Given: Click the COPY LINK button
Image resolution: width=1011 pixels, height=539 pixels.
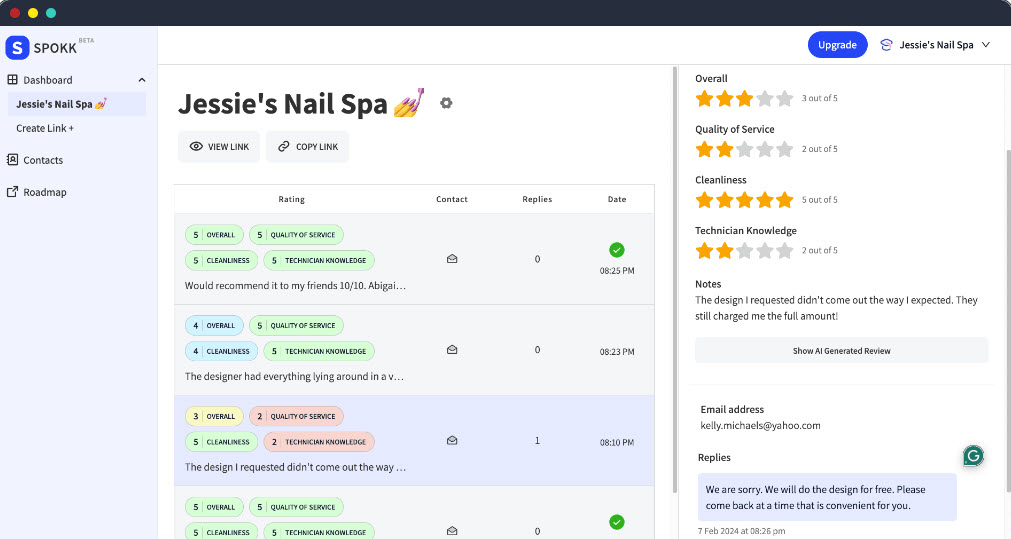Looking at the screenshot, I should pyautogui.click(x=308, y=147).
